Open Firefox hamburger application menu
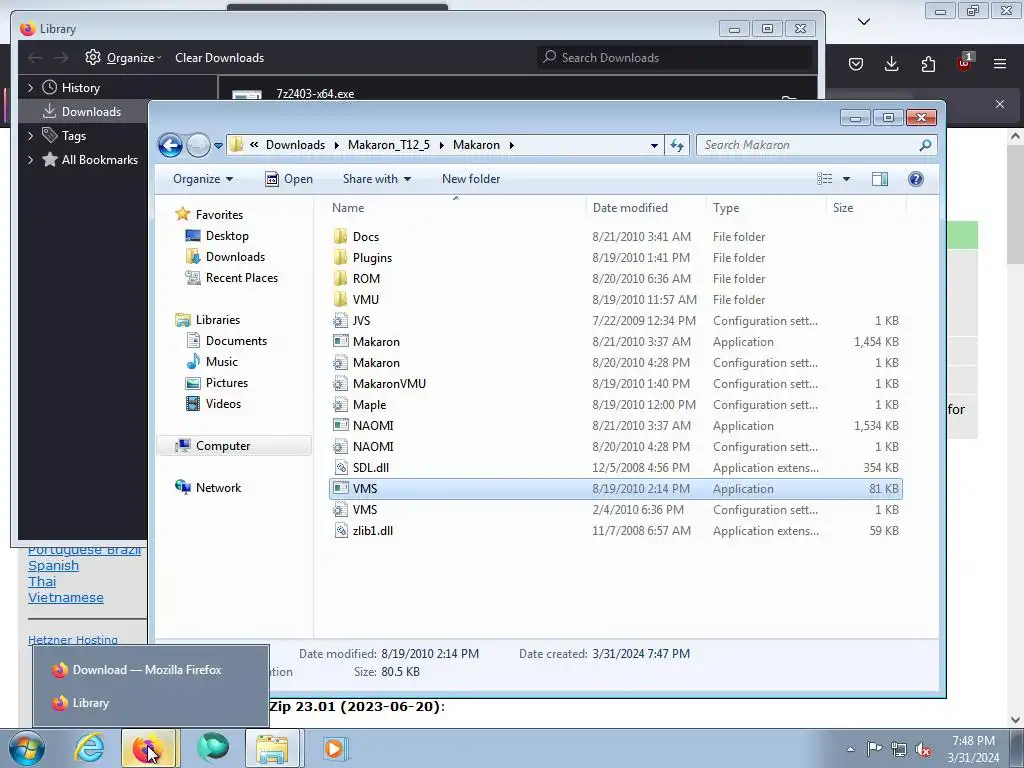 click(1000, 64)
